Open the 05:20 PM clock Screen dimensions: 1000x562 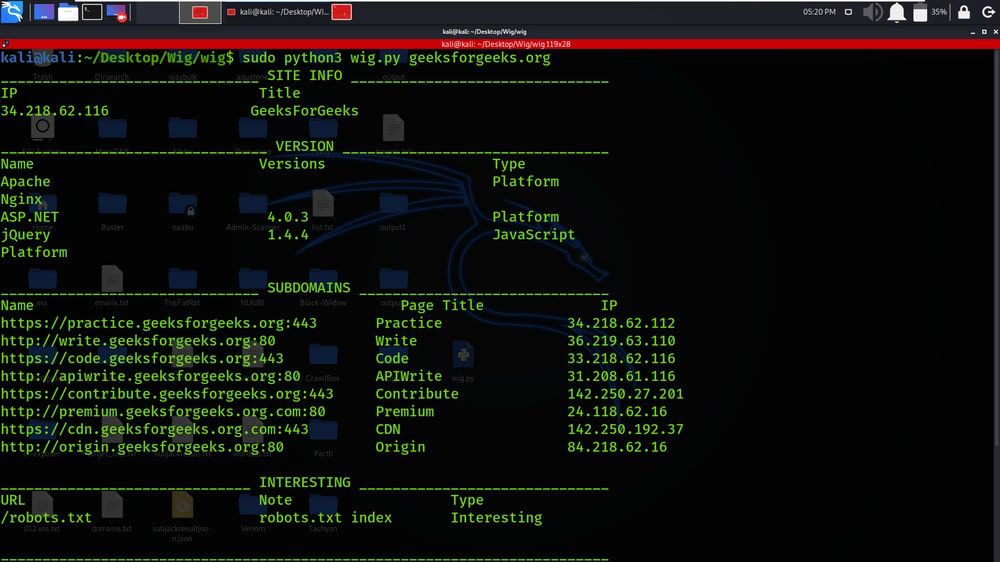pyautogui.click(x=819, y=12)
